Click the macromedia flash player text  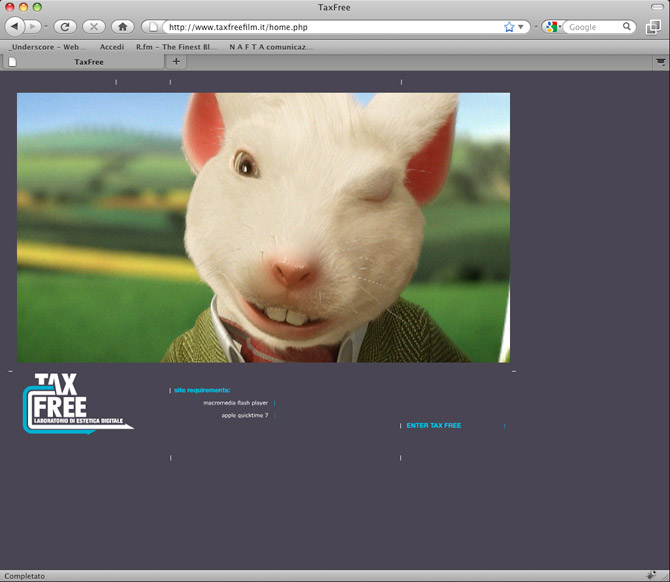pos(235,403)
